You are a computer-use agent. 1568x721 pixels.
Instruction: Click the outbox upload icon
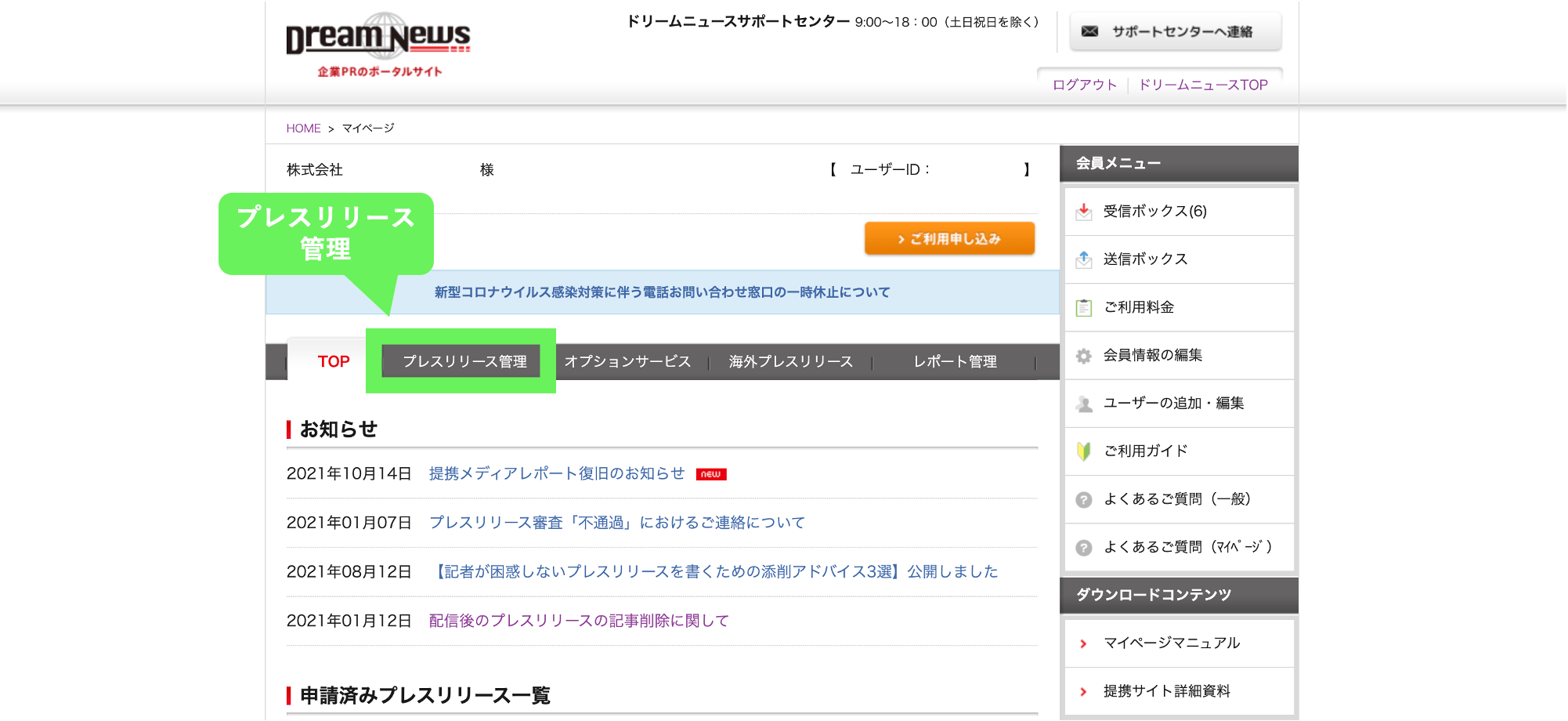point(1084,259)
